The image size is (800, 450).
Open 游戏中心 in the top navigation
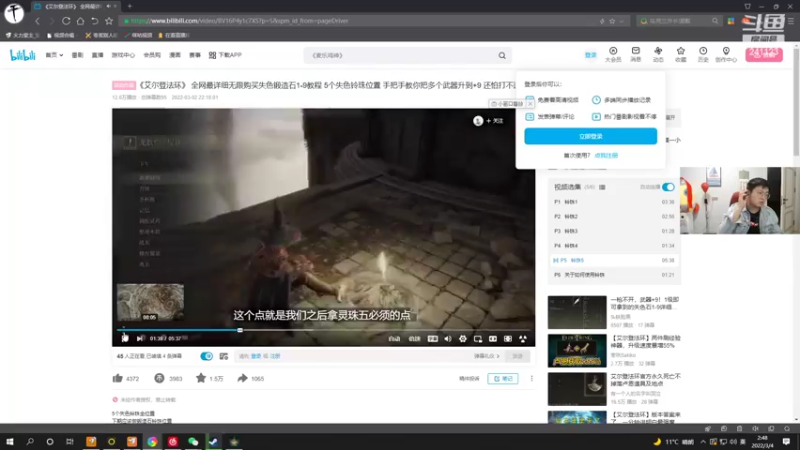pos(123,55)
